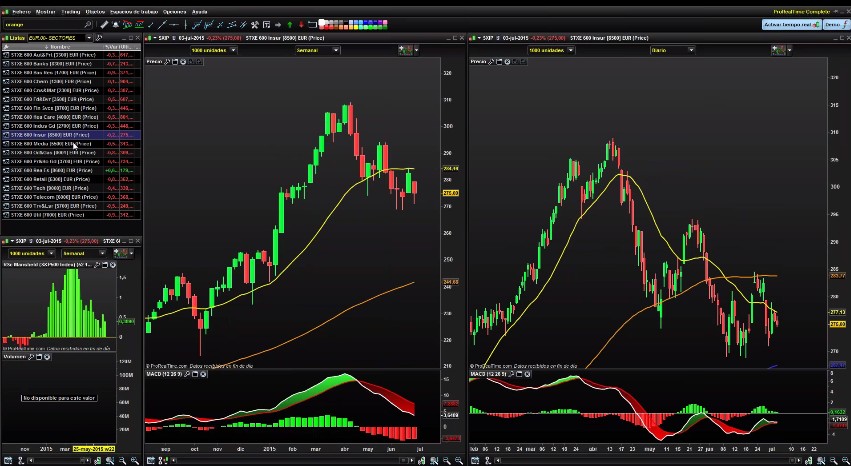
Task: Open the wrench settings beside the Listas dropdown
Action: (x=99, y=38)
